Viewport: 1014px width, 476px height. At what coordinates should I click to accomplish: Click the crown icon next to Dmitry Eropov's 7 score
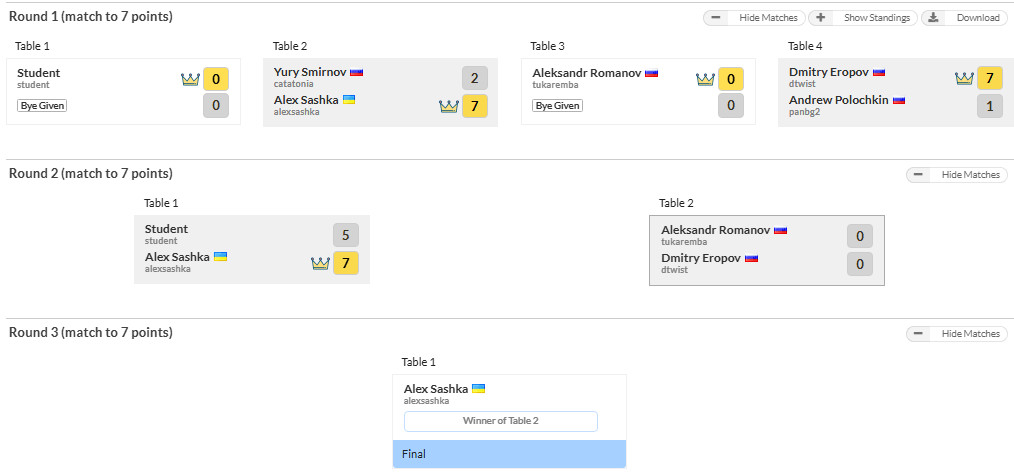coord(964,79)
